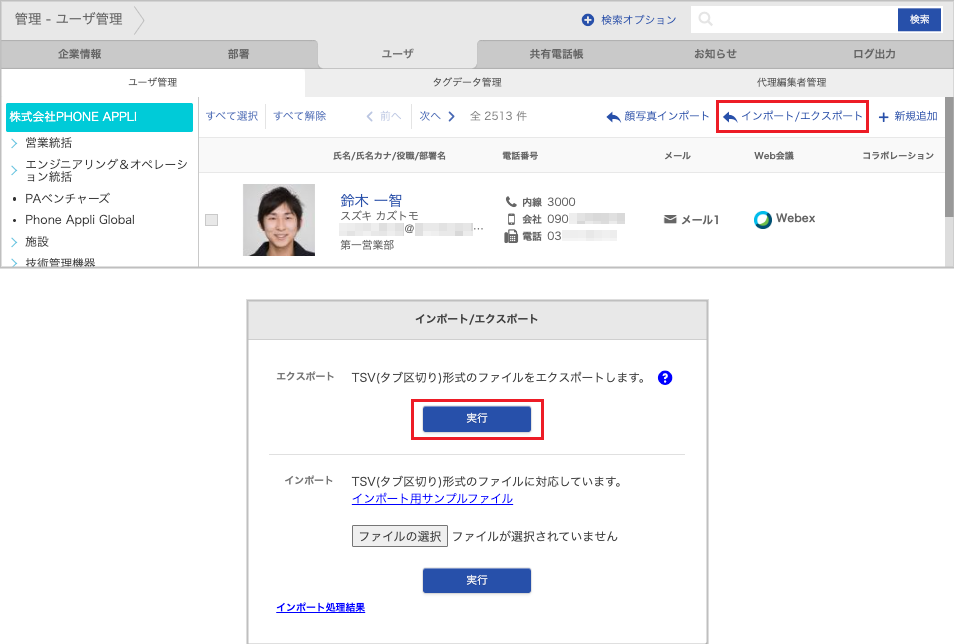Click the plus icon beside 検索オプション

coord(588,20)
